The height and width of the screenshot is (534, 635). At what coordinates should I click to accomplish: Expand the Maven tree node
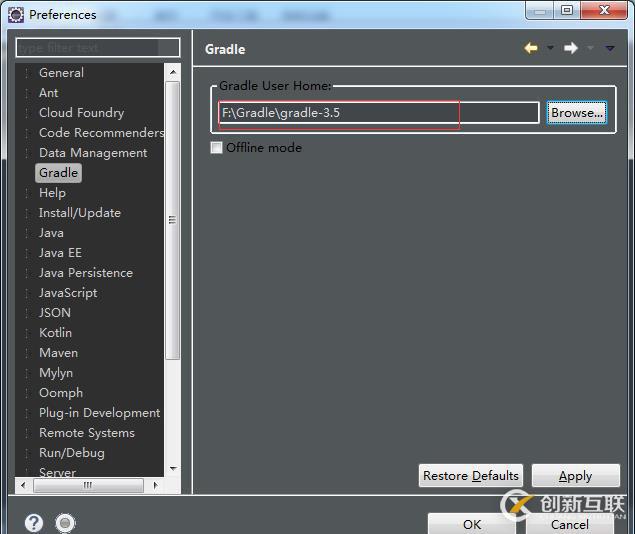click(x=27, y=353)
